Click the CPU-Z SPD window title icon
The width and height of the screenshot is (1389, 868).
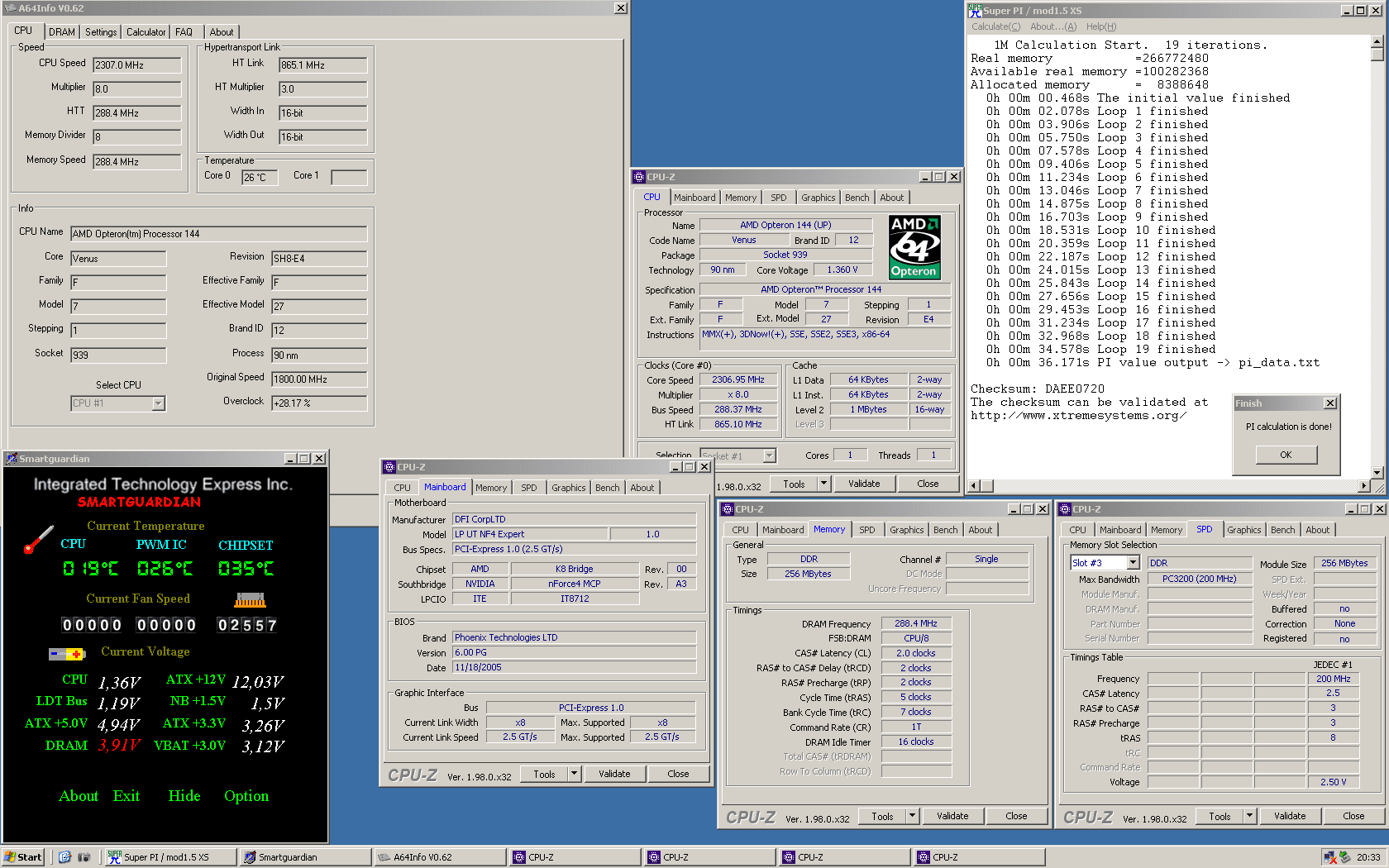click(x=1066, y=509)
